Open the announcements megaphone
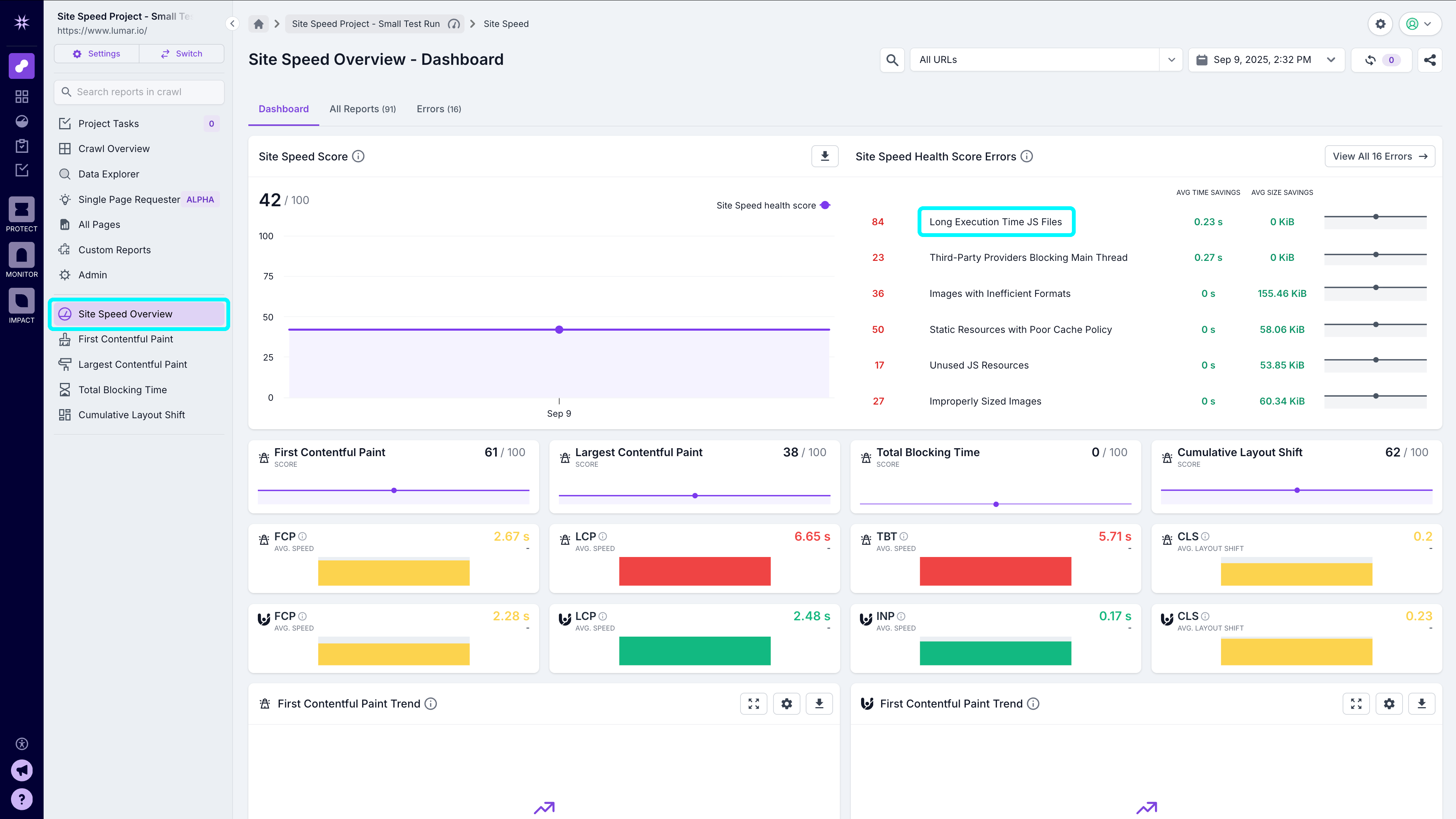The image size is (1456, 819). point(22,770)
